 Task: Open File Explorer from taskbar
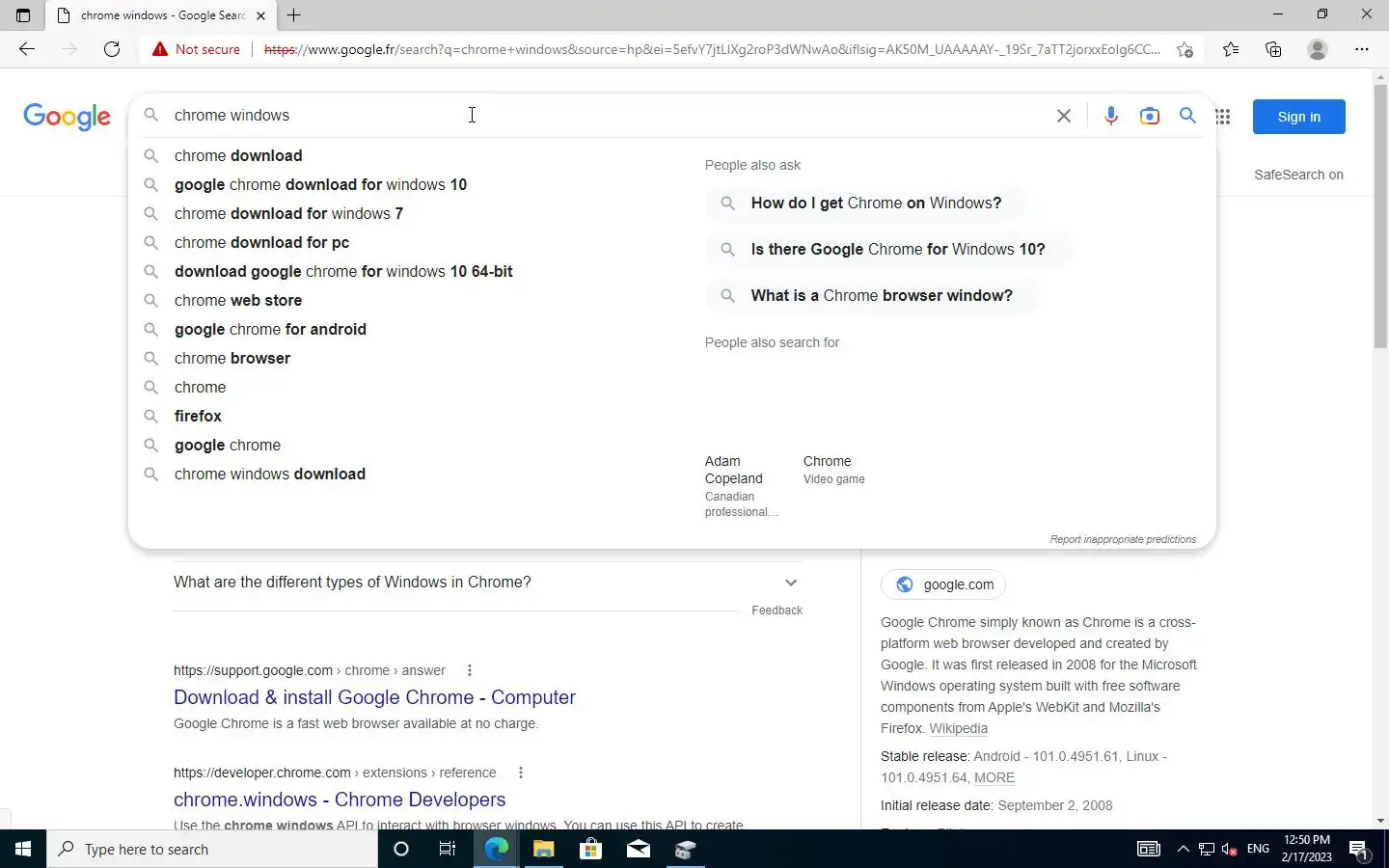click(543, 849)
